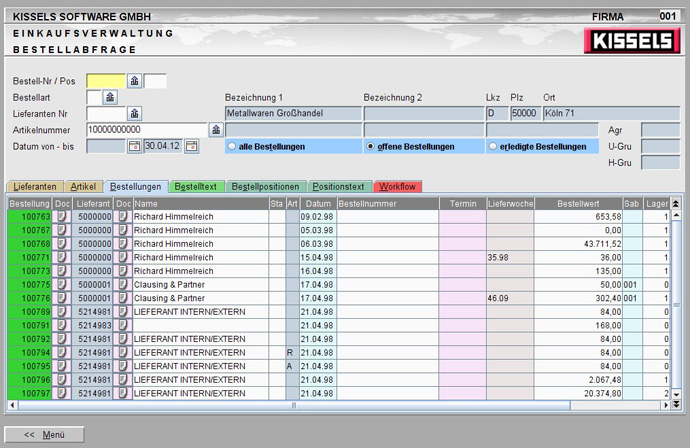Sort by Termin column header
690x448 pixels.
pos(463,204)
